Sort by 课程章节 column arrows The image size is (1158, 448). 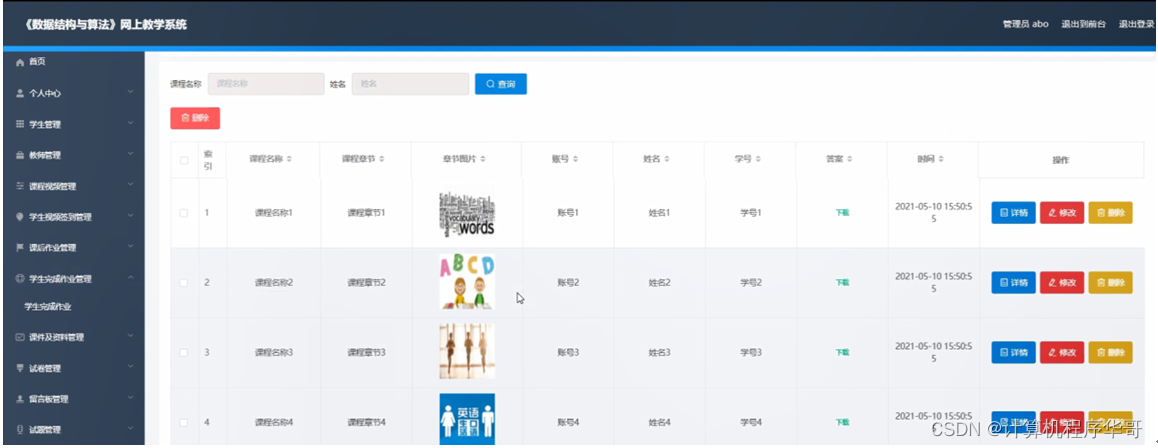382,159
